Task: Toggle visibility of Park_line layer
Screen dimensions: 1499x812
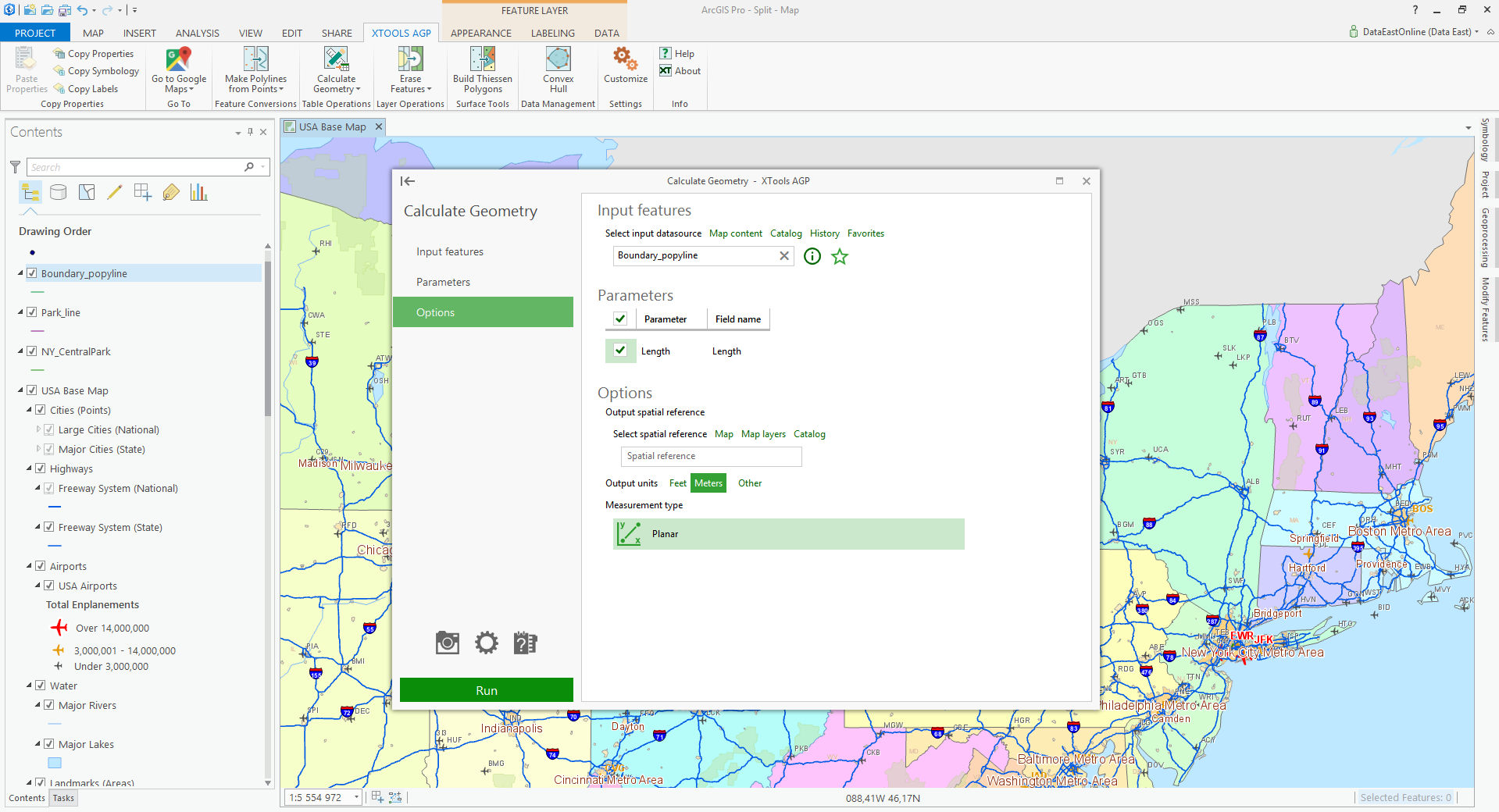Action: (32, 312)
